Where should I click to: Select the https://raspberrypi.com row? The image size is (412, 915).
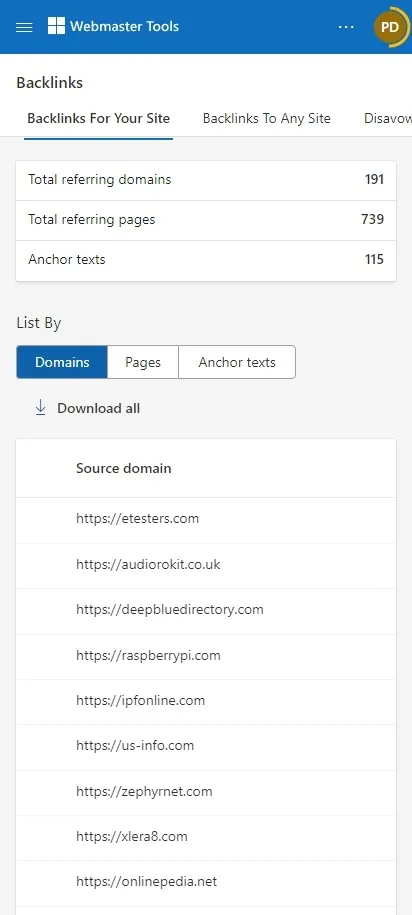point(206,655)
